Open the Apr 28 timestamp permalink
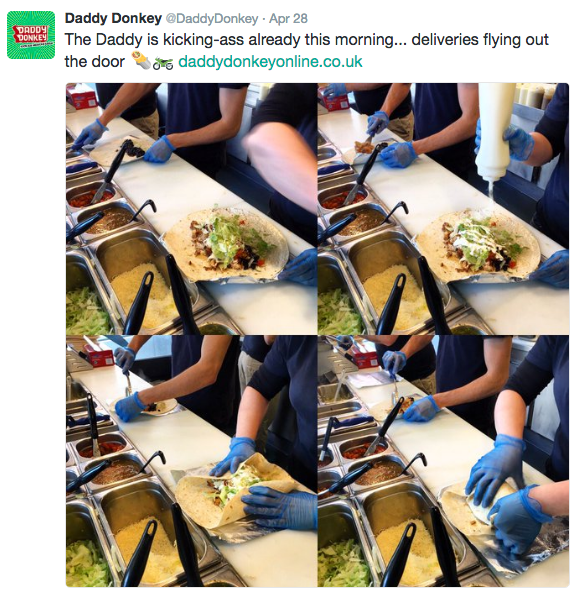This screenshot has height=600, width=578. pos(288,18)
